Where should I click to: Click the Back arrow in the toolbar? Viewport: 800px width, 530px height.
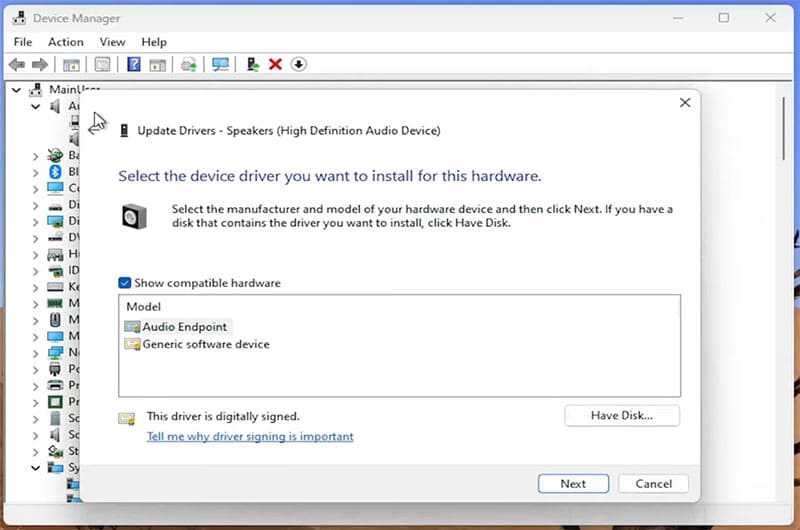click(16, 65)
